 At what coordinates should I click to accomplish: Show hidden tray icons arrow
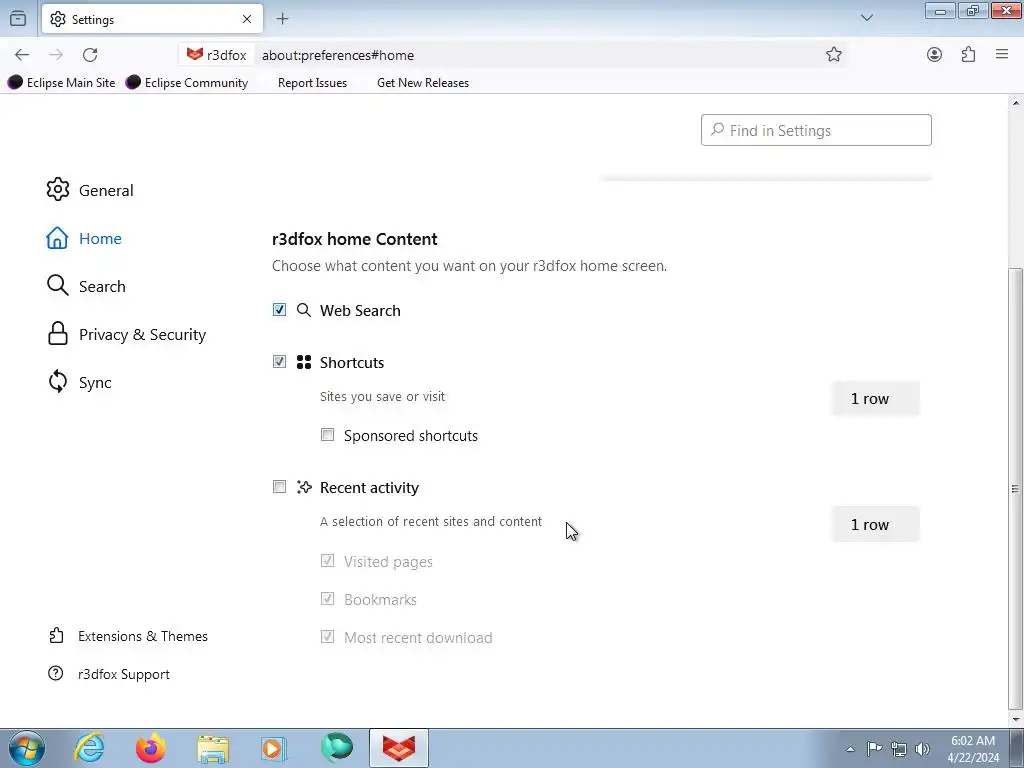point(850,749)
